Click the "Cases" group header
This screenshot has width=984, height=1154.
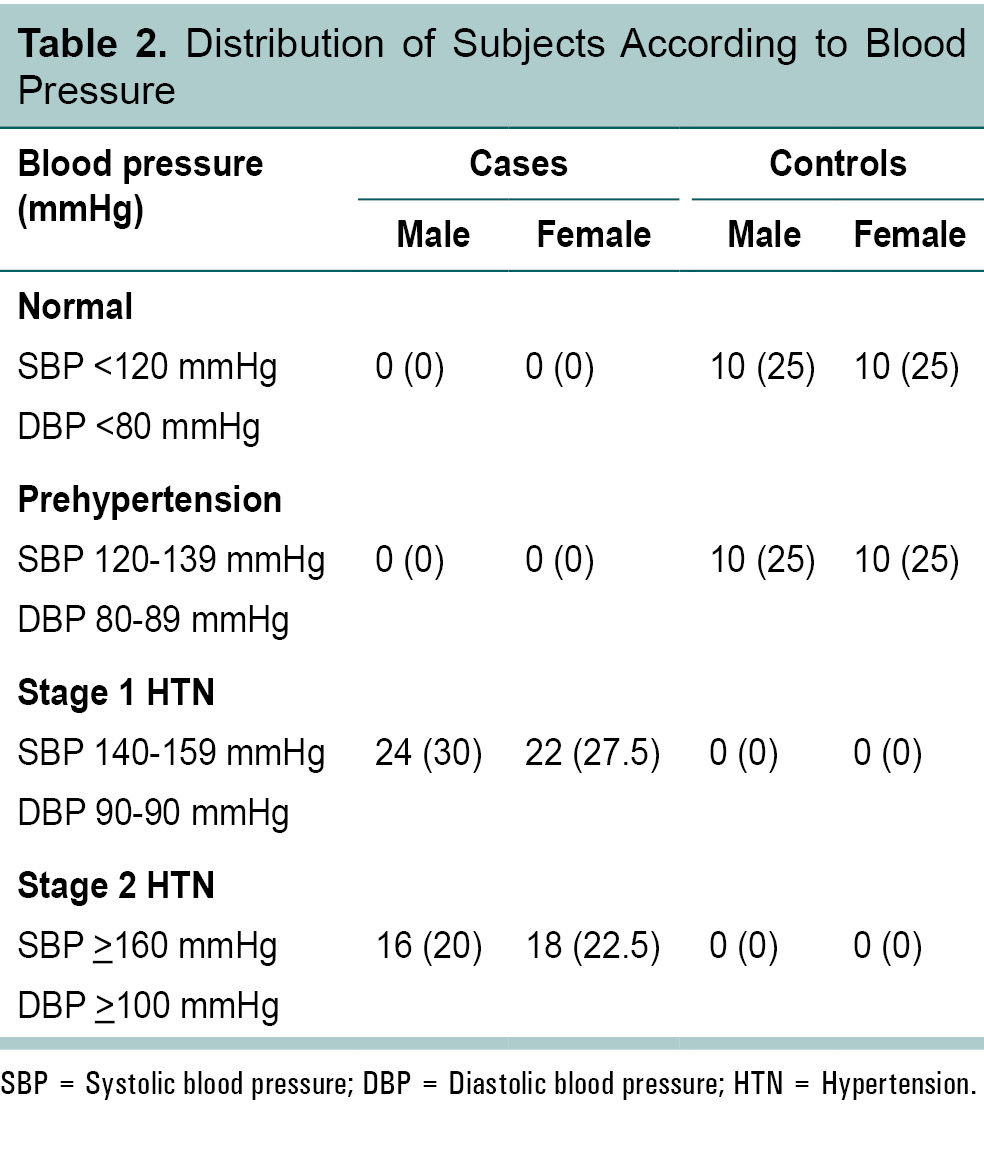518,164
